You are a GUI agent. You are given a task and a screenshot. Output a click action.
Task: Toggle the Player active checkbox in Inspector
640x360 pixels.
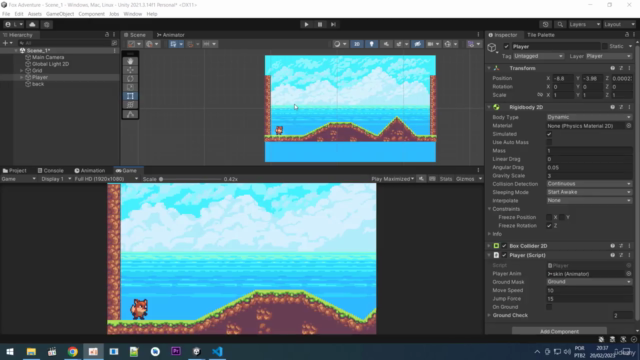pos(506,47)
